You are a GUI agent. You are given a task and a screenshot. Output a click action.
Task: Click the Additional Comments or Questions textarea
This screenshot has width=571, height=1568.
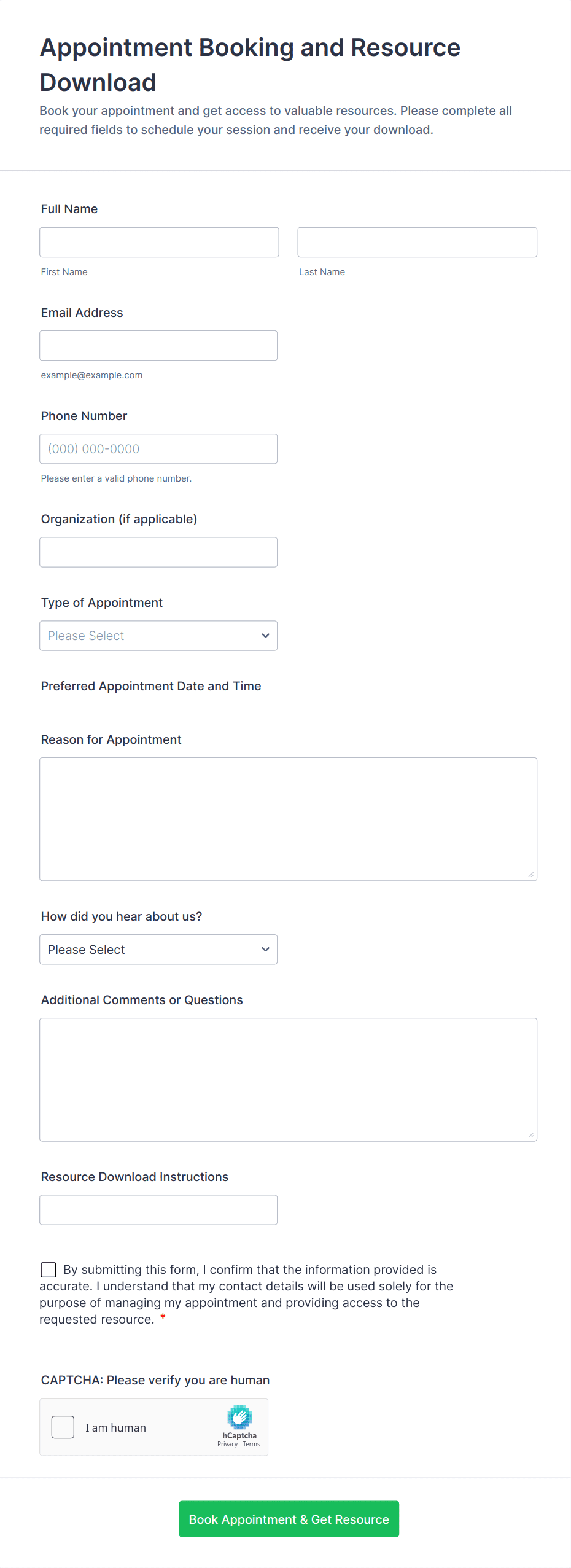tap(288, 1079)
